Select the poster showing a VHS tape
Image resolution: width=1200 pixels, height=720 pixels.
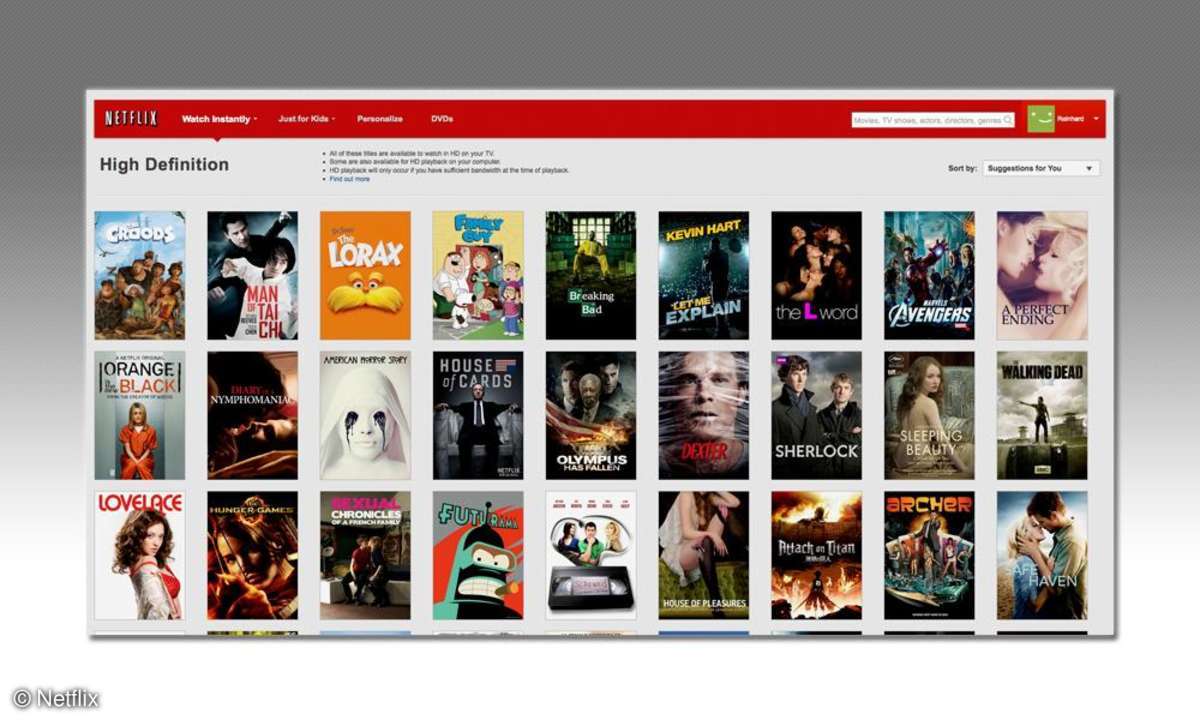click(x=591, y=555)
